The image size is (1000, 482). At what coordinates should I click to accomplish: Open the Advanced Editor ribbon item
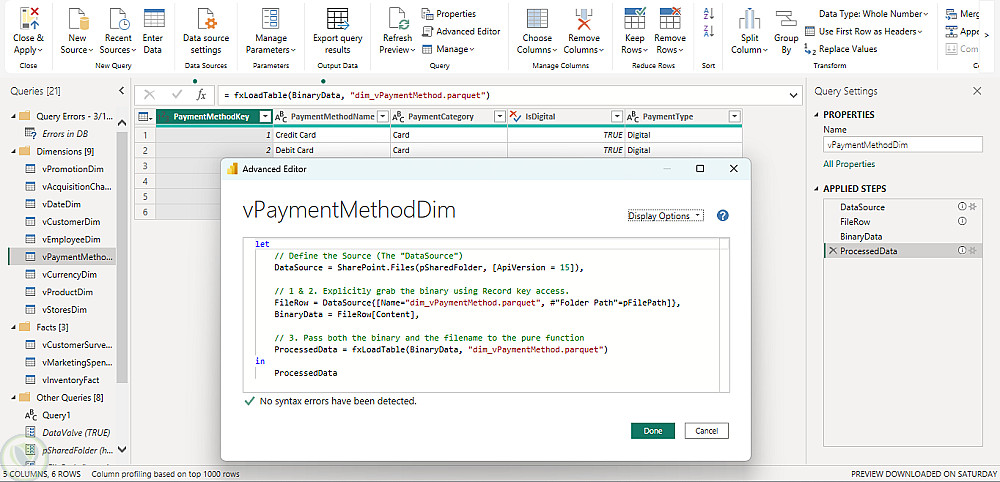[x=460, y=31]
